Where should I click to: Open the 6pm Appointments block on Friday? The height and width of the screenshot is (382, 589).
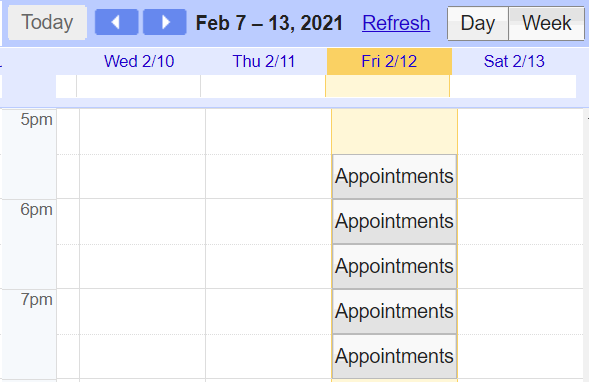394,221
